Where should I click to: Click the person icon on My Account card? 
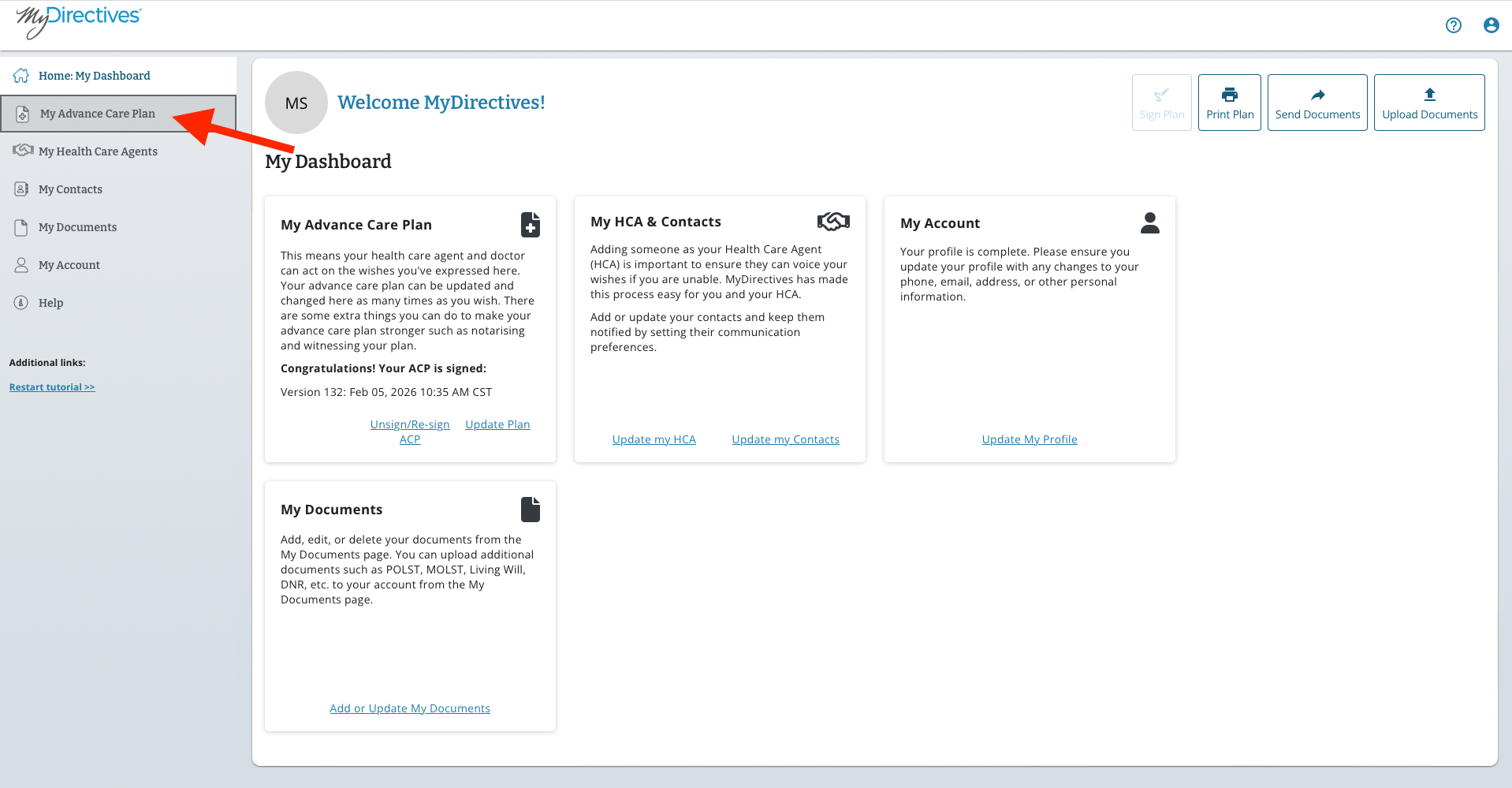[1150, 222]
